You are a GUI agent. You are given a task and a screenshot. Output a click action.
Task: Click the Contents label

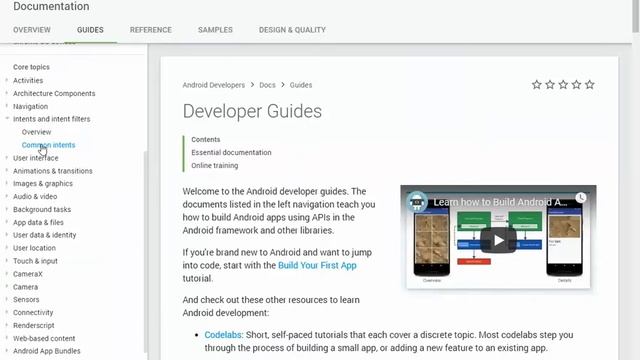click(x=206, y=140)
